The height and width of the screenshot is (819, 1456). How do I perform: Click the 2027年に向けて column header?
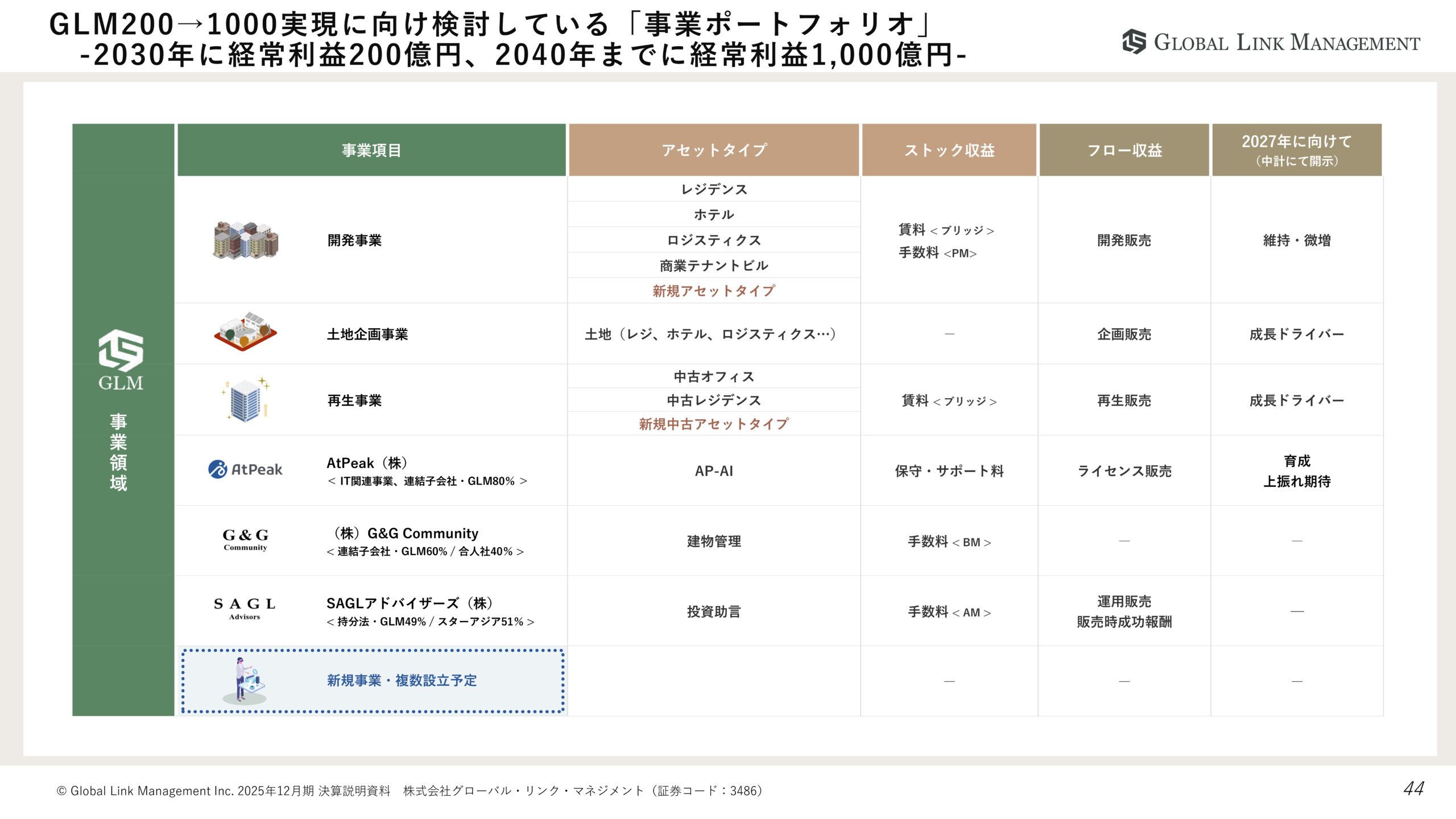click(x=1297, y=150)
